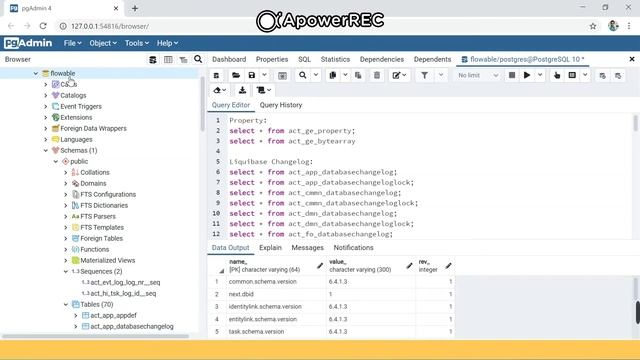Open the File menu
640x360 pixels.
tap(72, 43)
